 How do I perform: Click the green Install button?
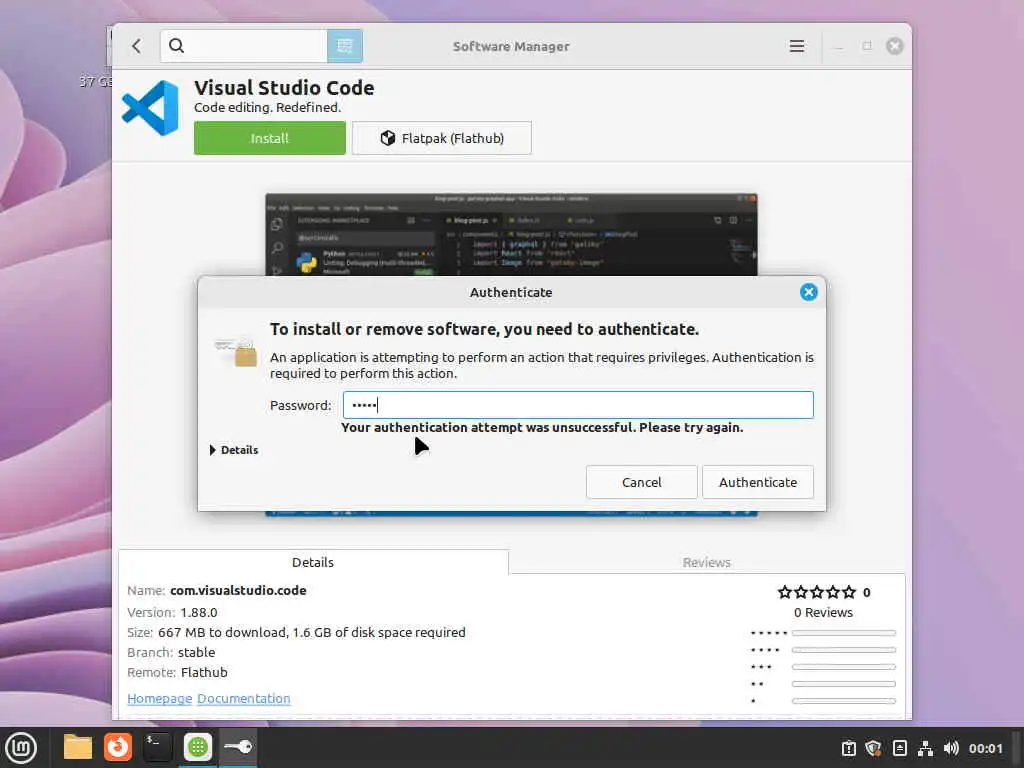point(270,138)
